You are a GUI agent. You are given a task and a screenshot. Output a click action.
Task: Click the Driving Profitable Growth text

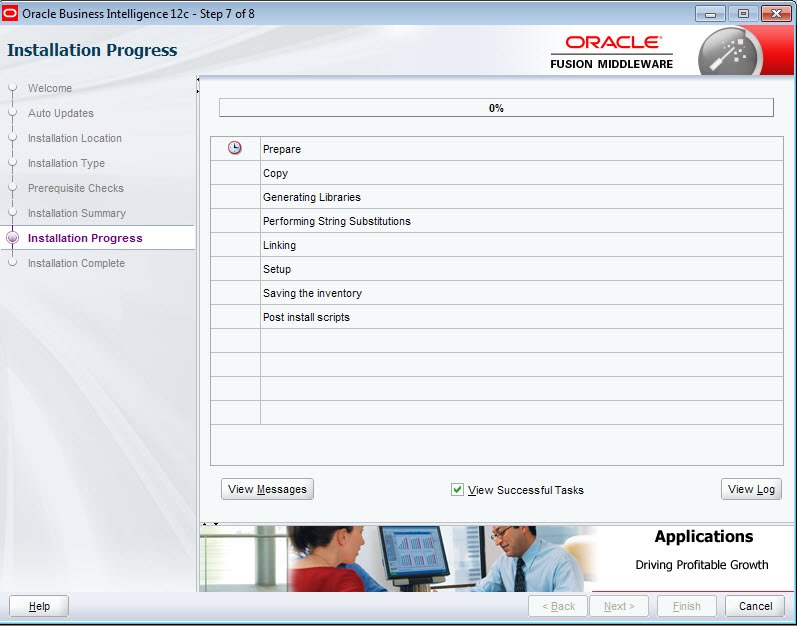(701, 565)
